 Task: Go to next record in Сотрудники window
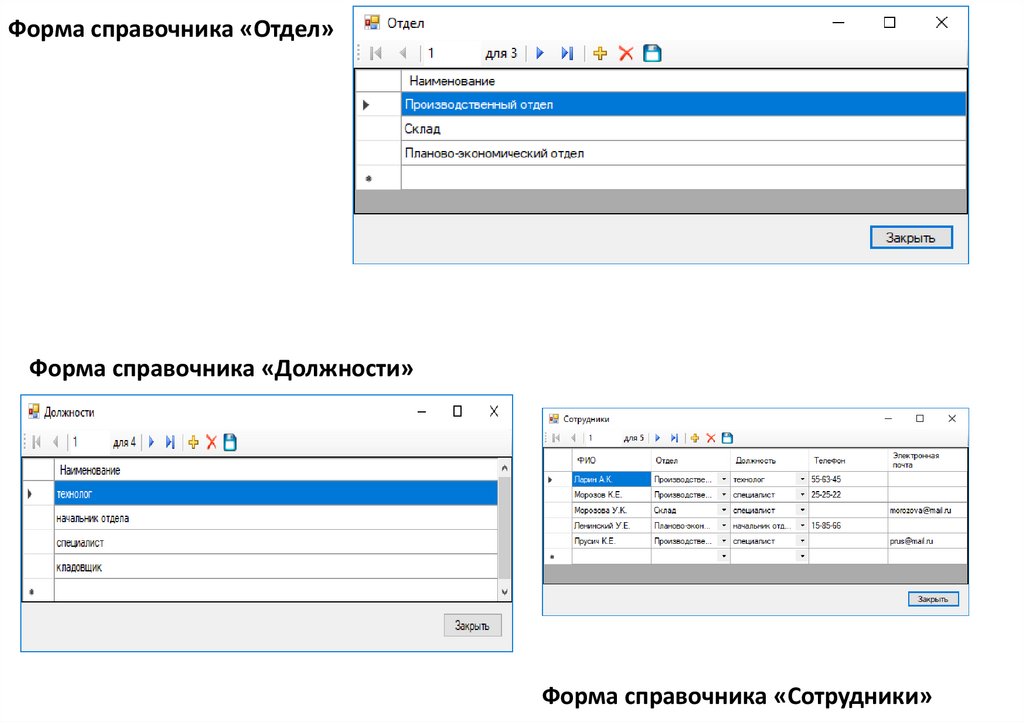pos(658,438)
